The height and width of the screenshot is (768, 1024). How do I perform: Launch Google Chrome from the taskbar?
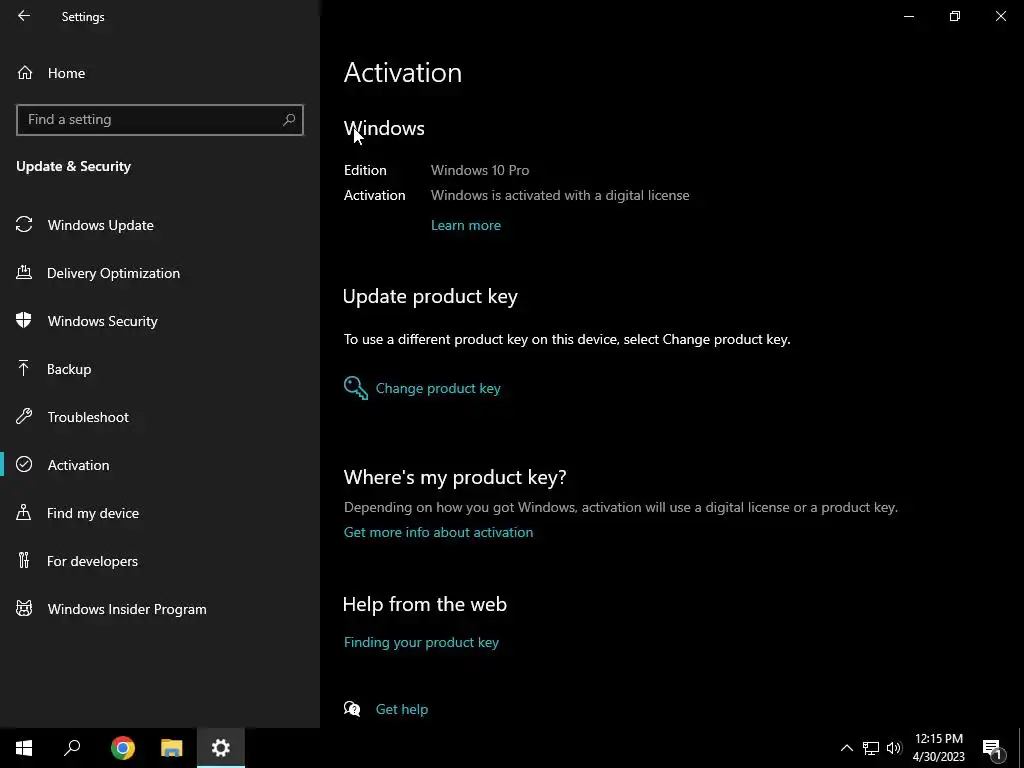click(x=123, y=748)
